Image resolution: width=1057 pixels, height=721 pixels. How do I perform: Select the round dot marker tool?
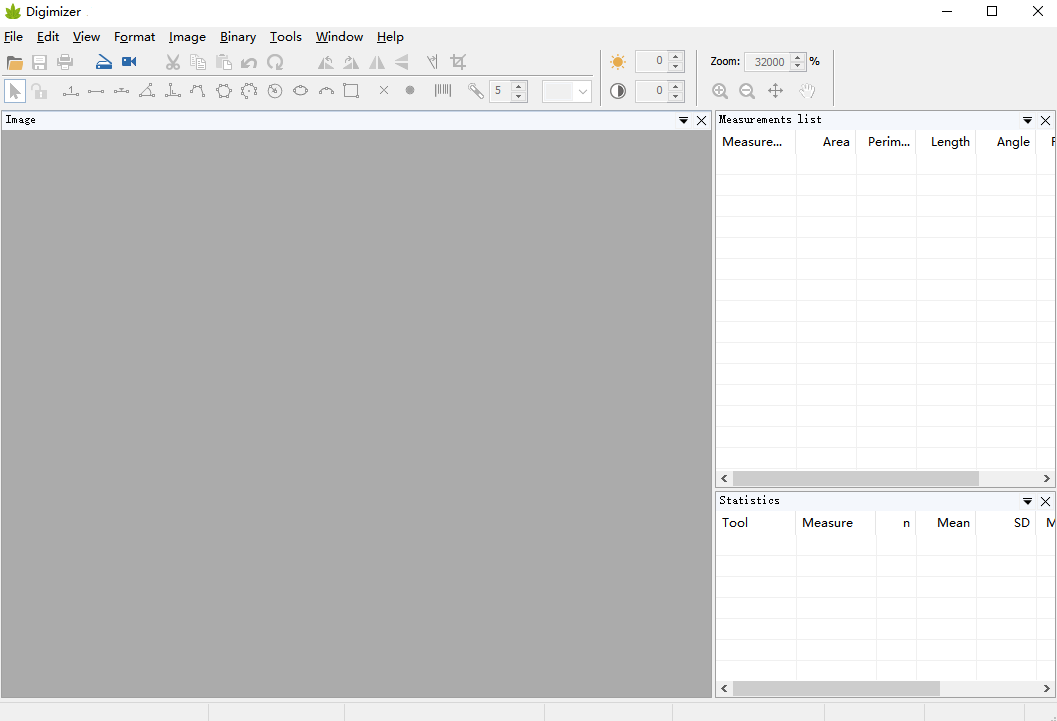410,90
